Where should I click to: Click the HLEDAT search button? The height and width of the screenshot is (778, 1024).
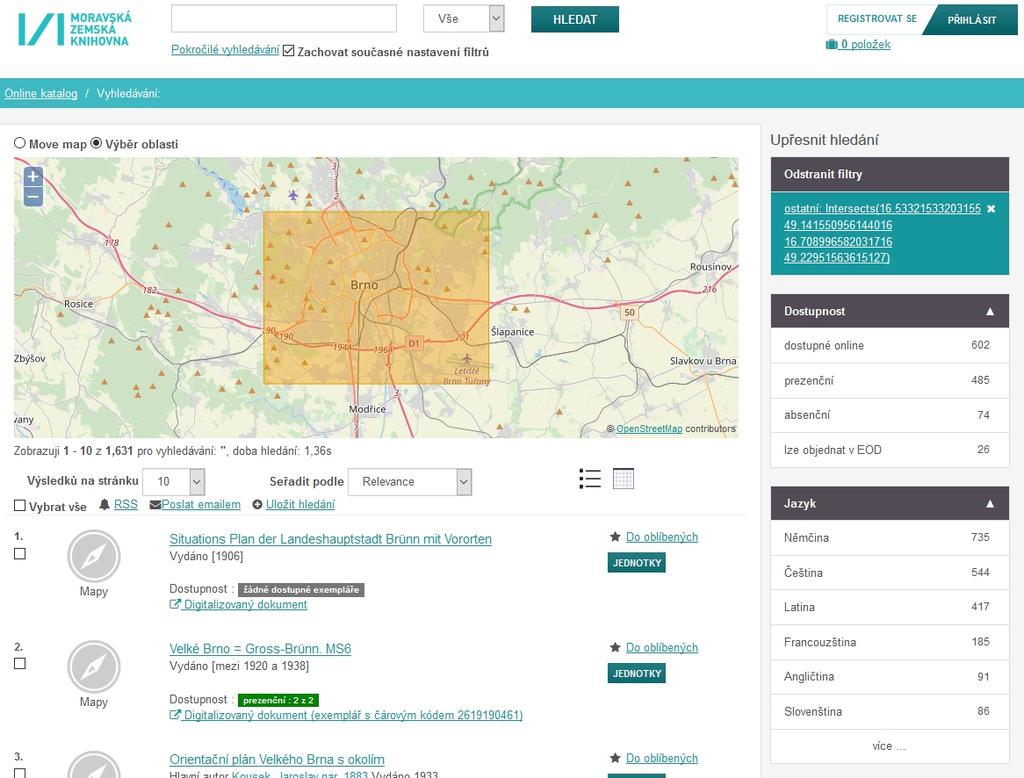(x=575, y=20)
